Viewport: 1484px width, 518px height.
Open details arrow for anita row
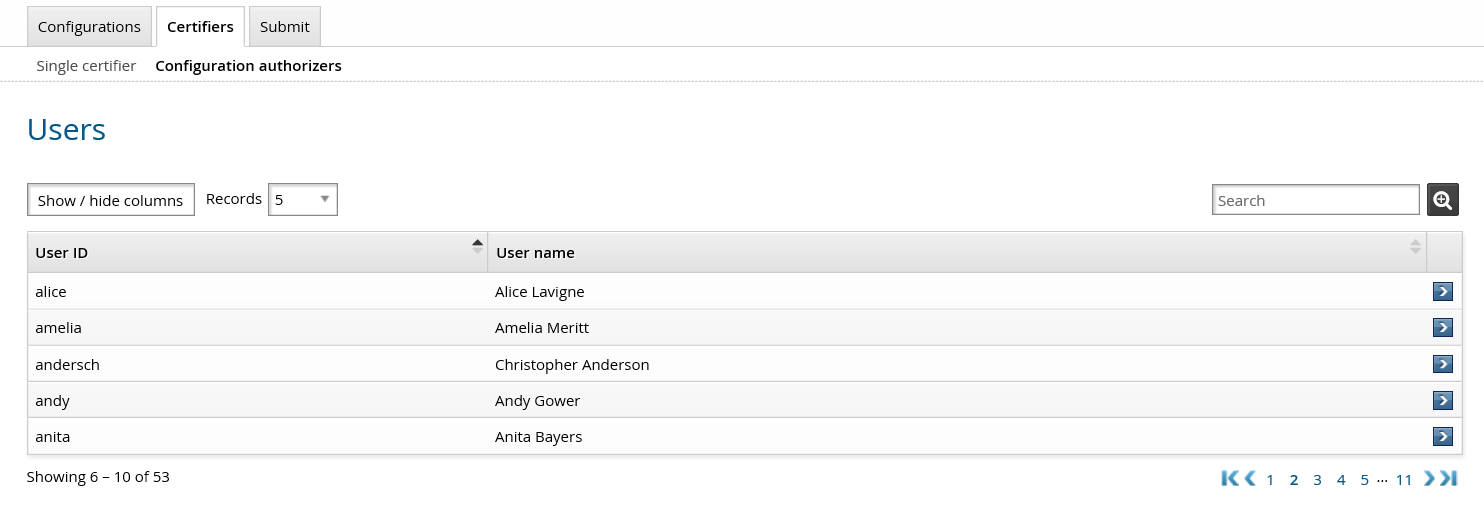tap(1442, 436)
